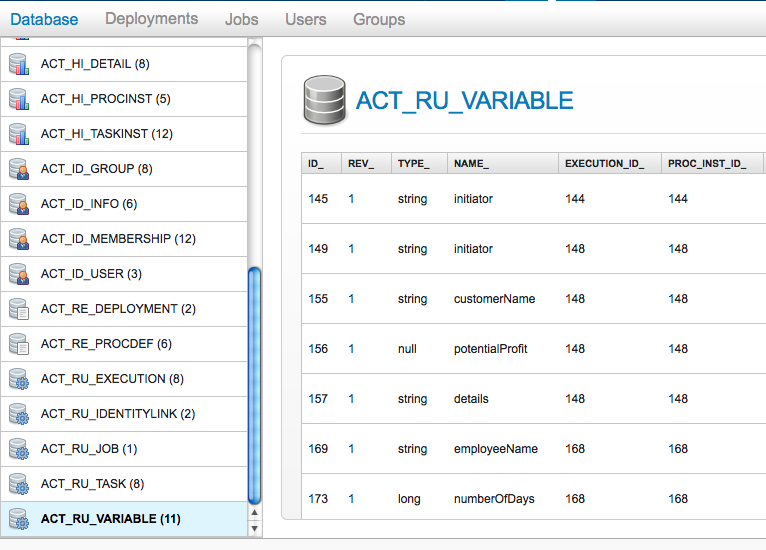Go to the Users tab
This screenshot has height=550, width=766.
305,19
